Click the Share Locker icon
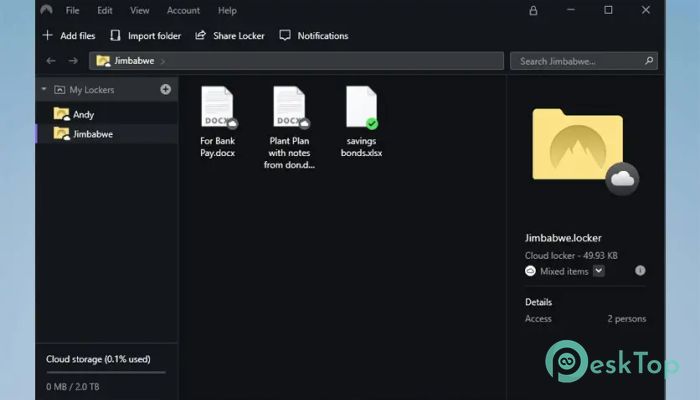The width and height of the screenshot is (700, 400). pos(200,35)
